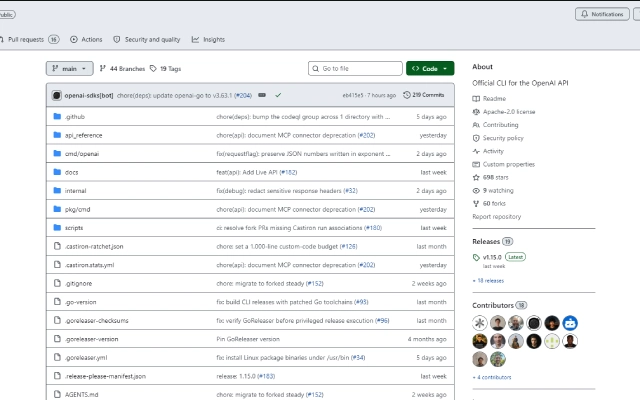Click Report repository
The width and height of the screenshot is (640, 400).
point(497,217)
